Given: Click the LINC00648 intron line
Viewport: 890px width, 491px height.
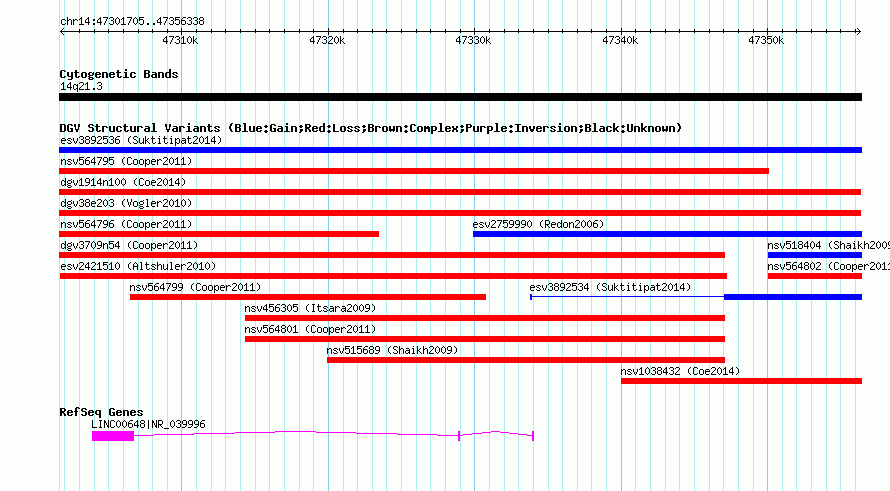Looking at the screenshot, I should (x=295, y=433).
